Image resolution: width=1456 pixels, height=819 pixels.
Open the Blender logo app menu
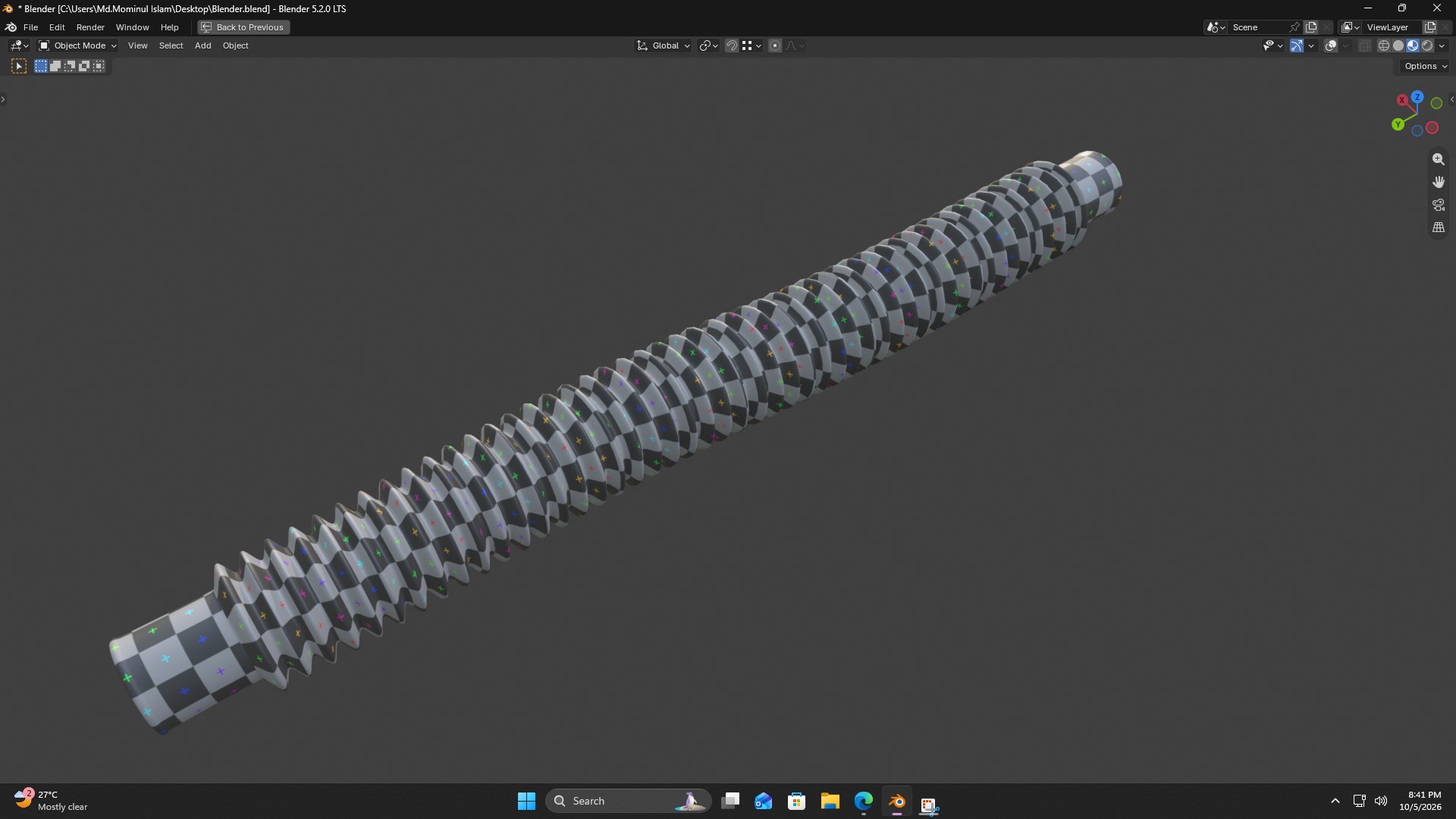click(x=11, y=27)
